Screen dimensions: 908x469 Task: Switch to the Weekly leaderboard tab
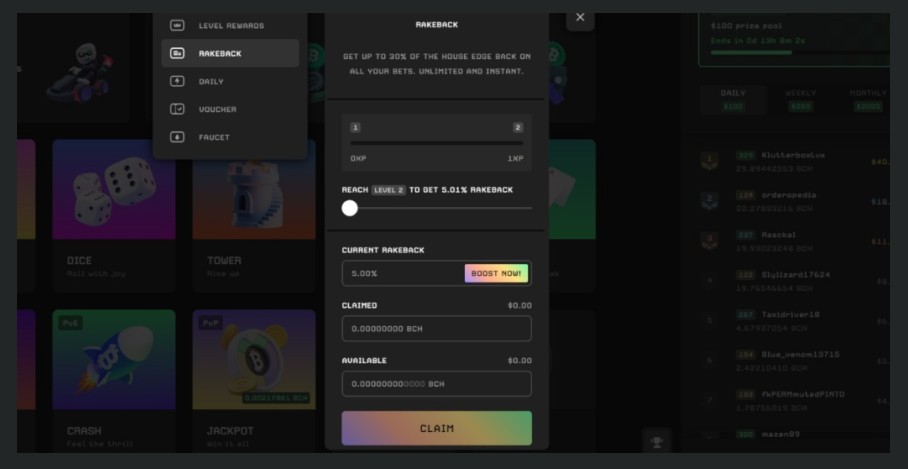coord(801,99)
